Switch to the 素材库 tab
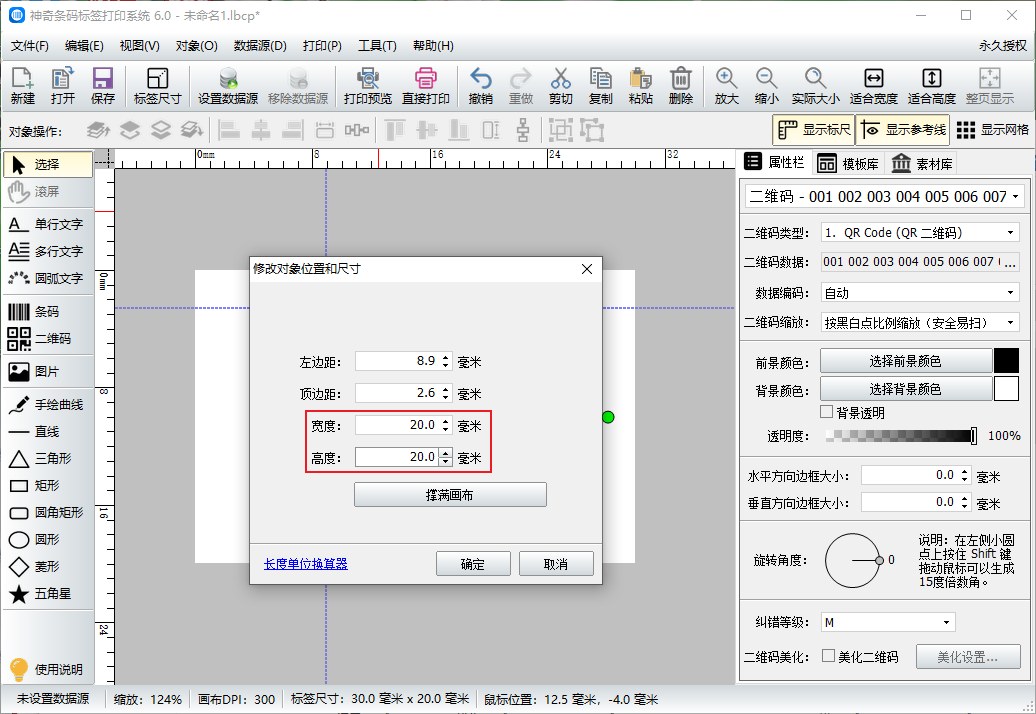The width and height of the screenshot is (1036, 714). 922,163
